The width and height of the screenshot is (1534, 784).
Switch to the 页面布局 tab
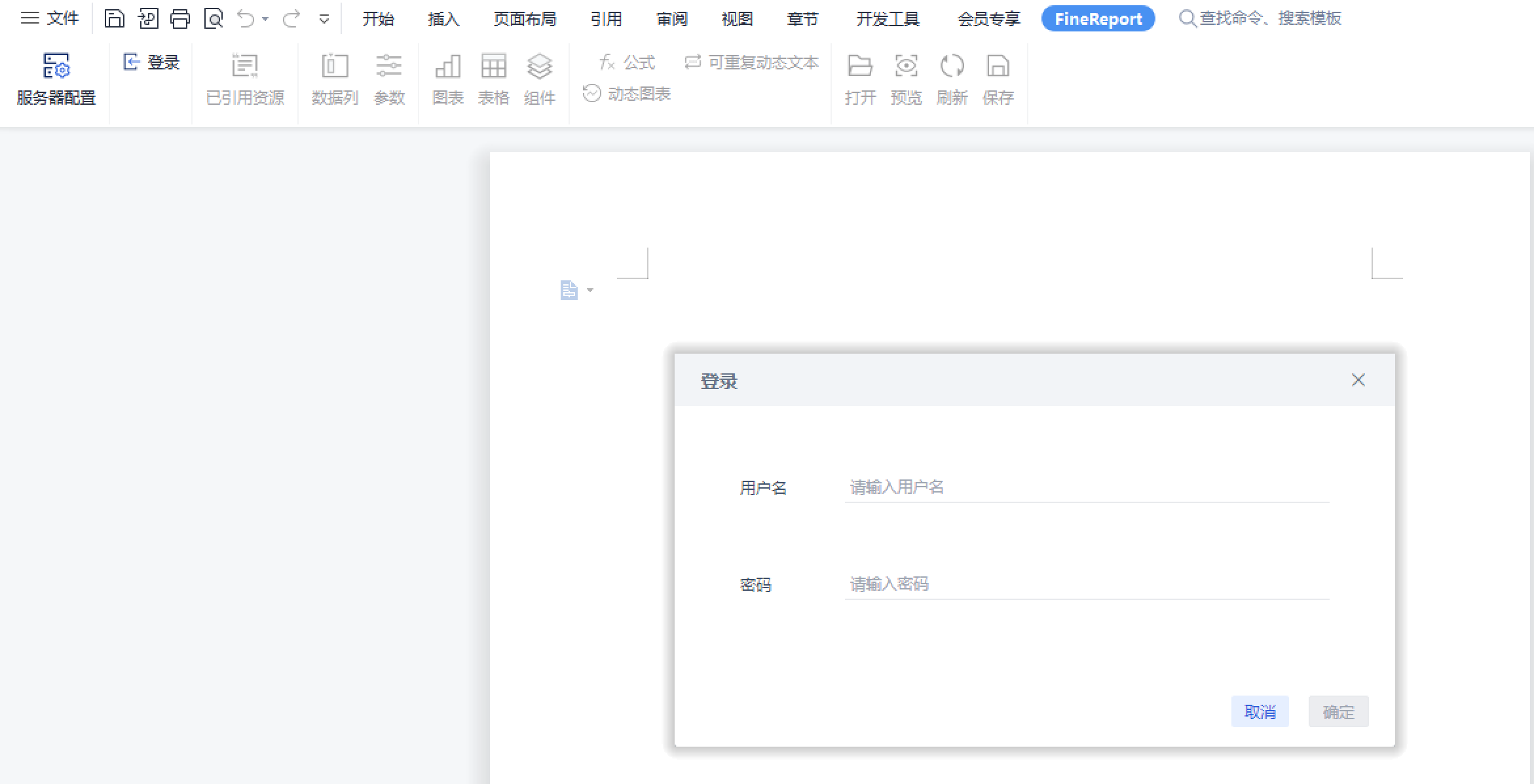click(x=525, y=19)
